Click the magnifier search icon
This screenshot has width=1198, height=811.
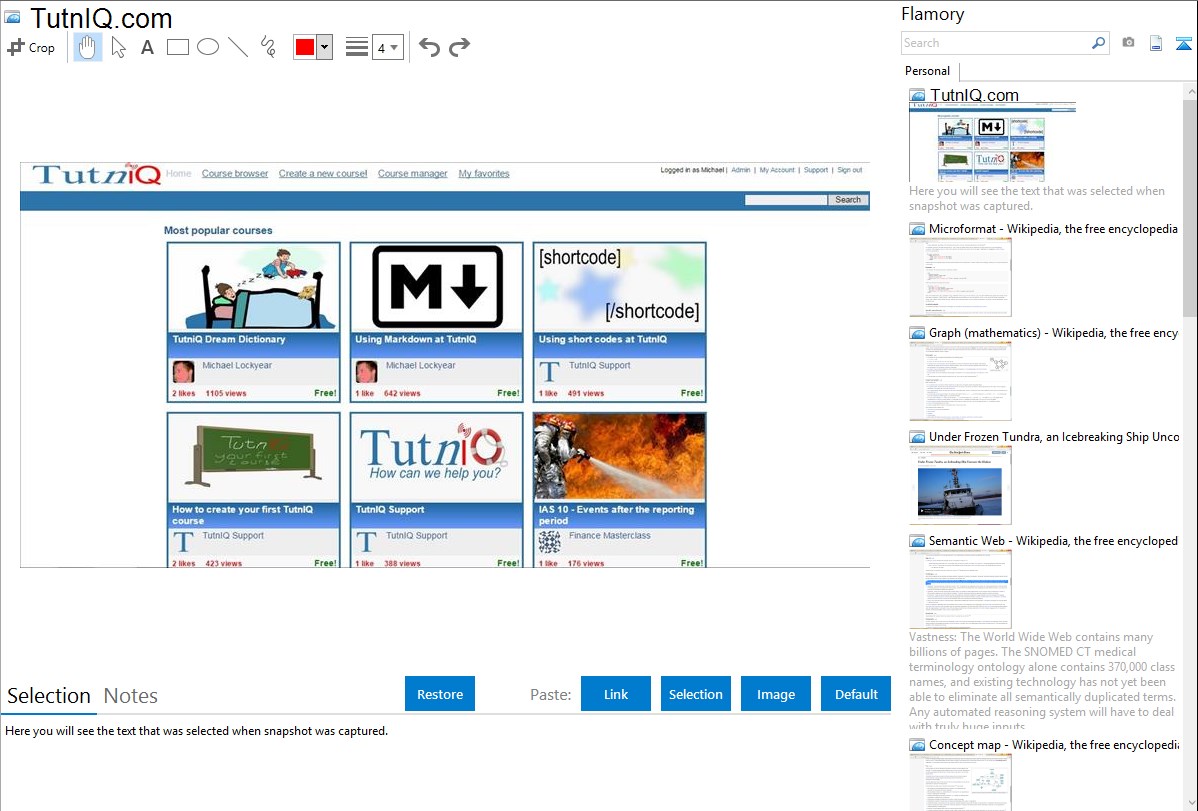tap(1098, 43)
